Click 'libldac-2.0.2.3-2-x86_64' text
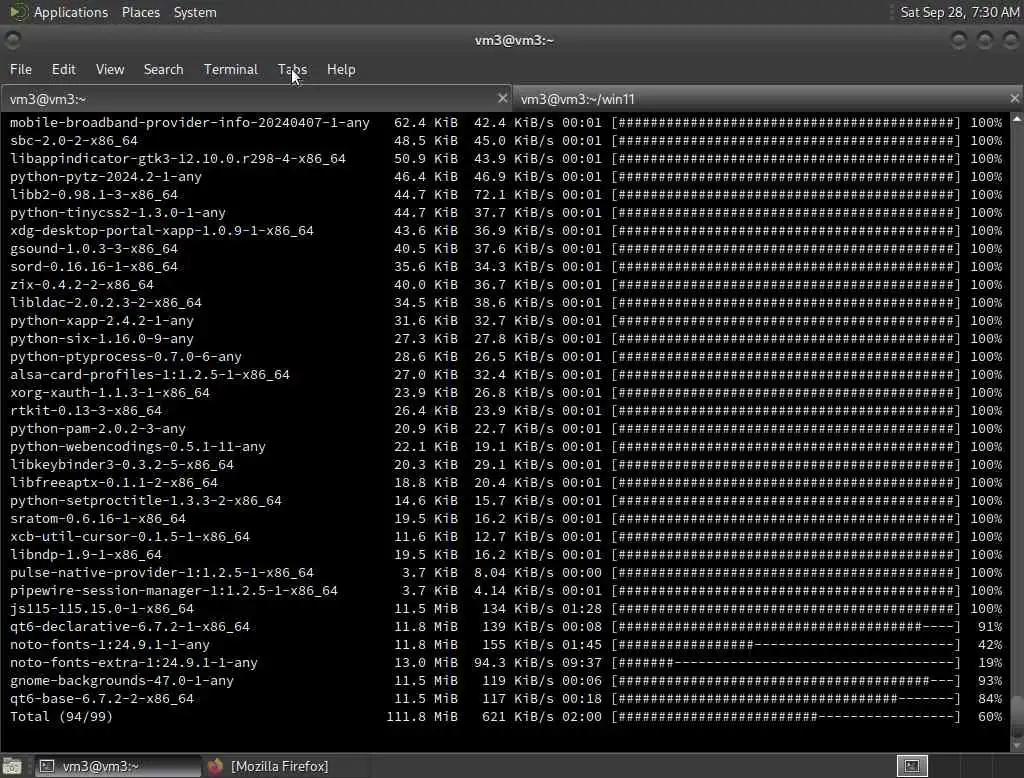 (106, 302)
